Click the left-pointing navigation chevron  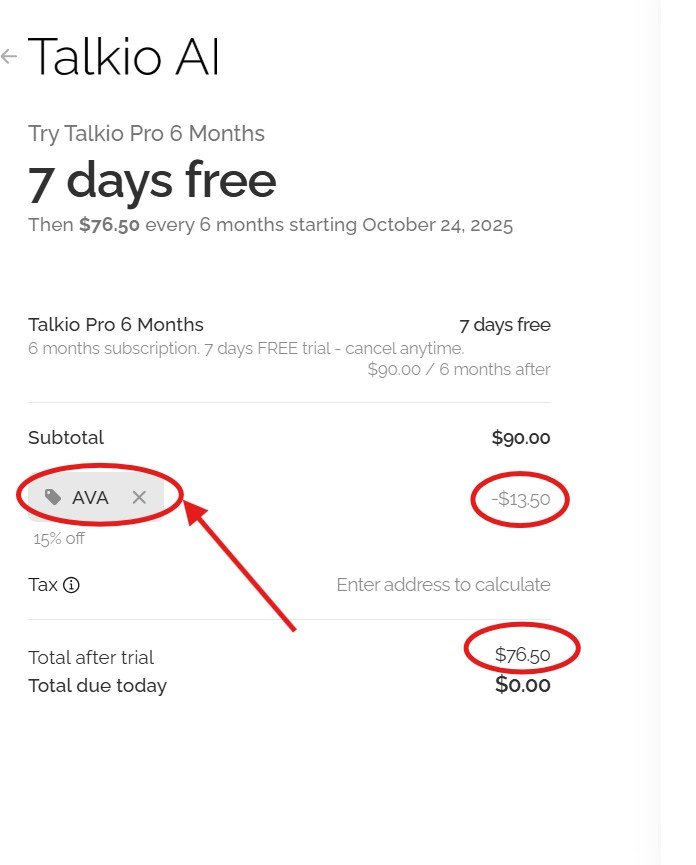pos(9,57)
